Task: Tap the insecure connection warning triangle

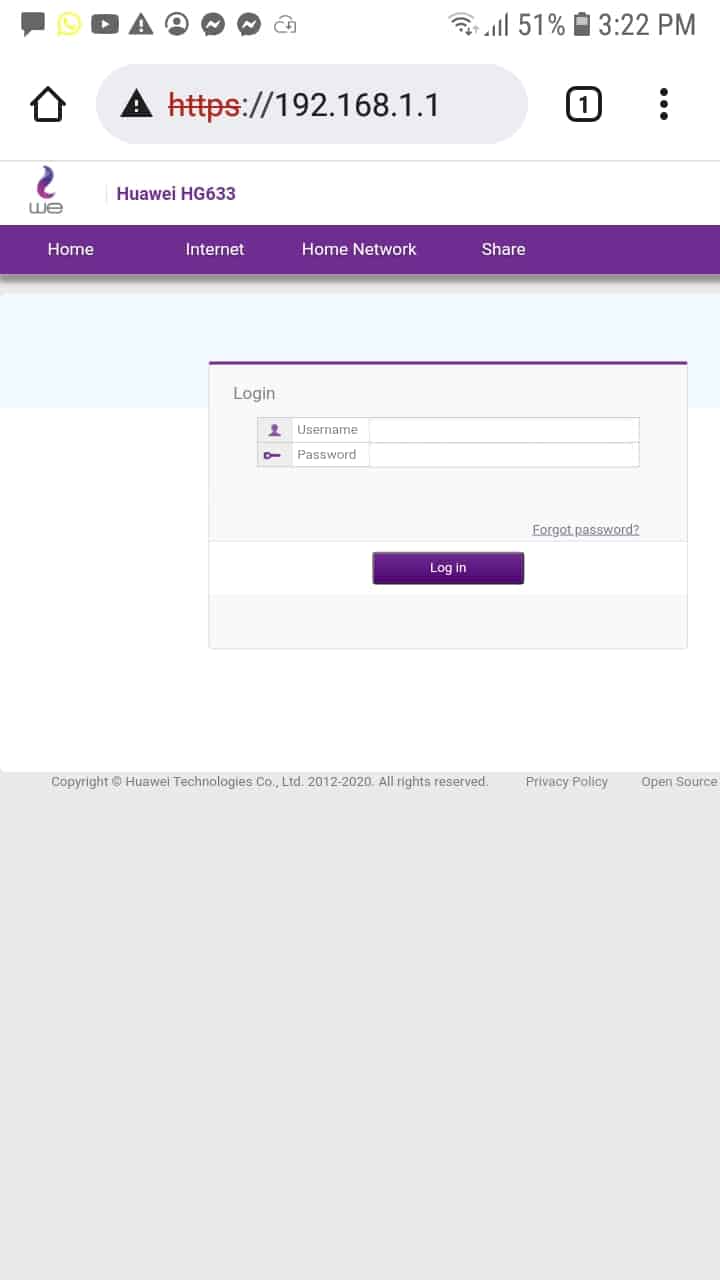Action: (x=136, y=104)
